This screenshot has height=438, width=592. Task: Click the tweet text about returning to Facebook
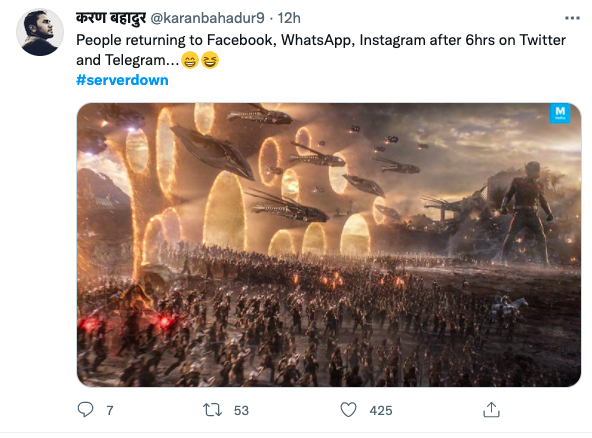(321, 50)
